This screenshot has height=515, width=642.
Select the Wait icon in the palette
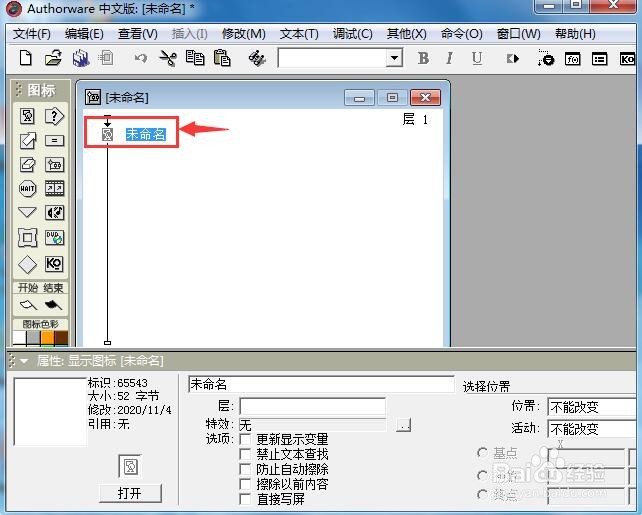(x=27, y=189)
